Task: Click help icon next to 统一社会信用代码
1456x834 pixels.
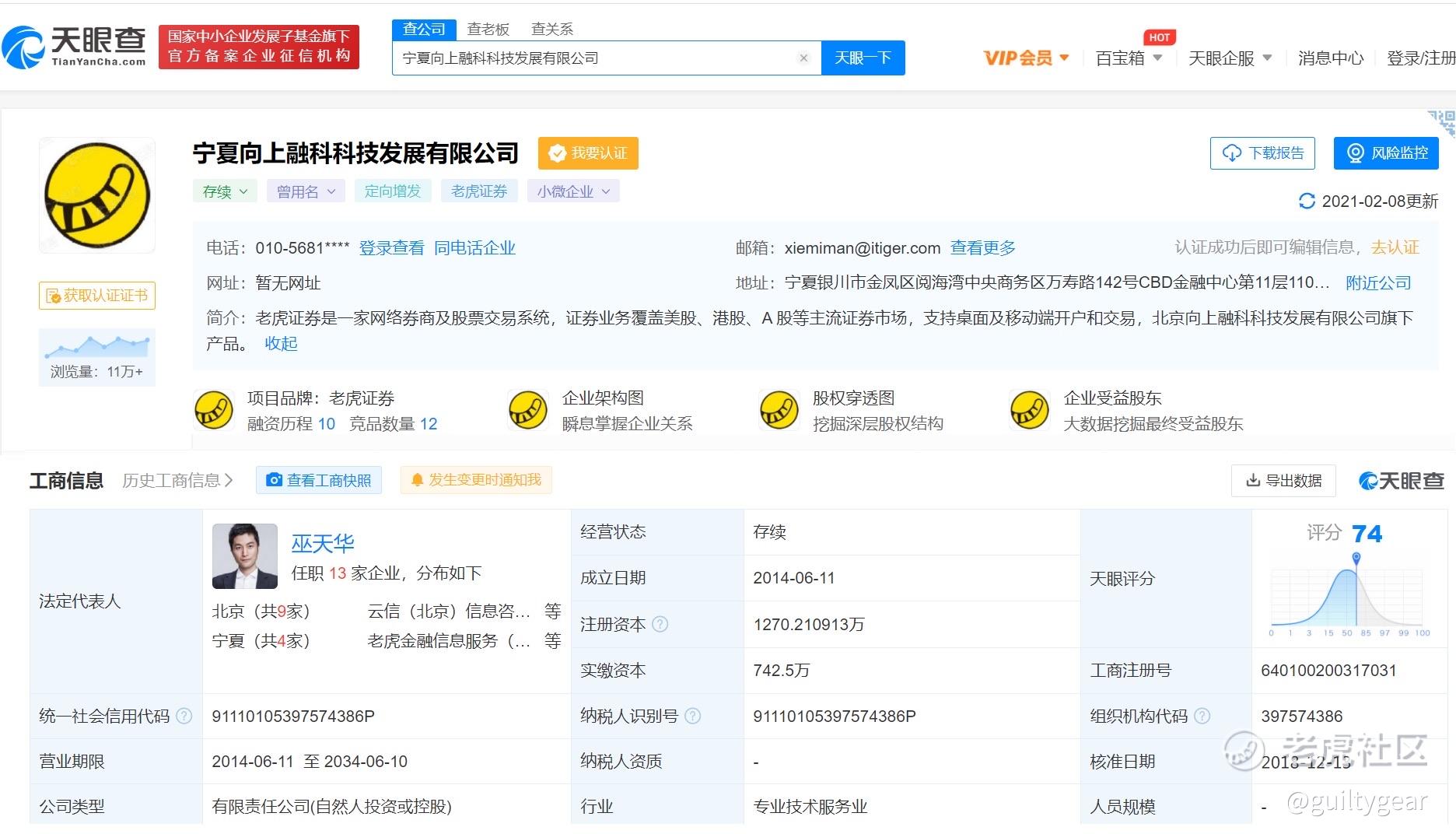Action: (x=184, y=716)
